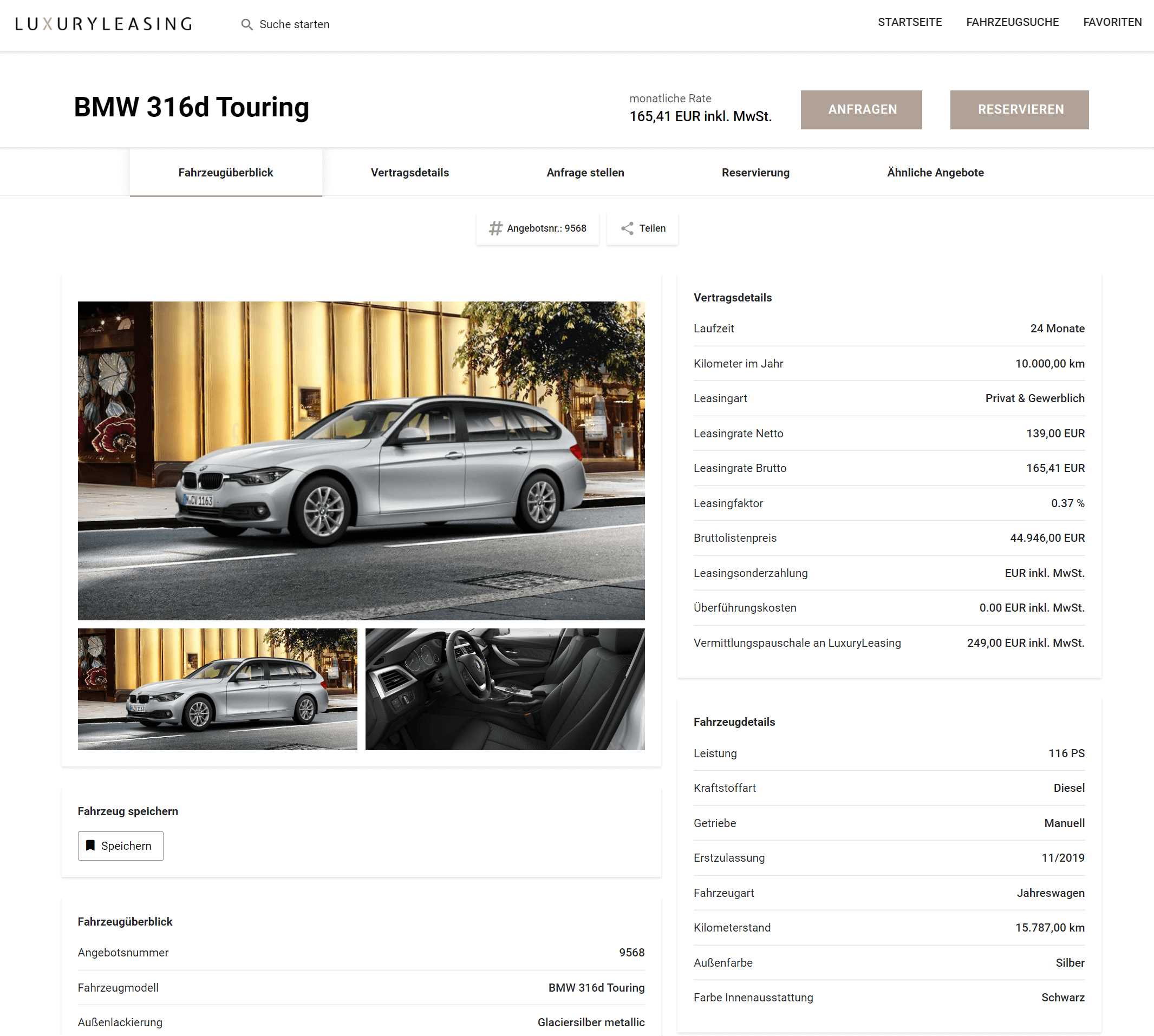Screen dimensions: 1154x1036
Task: Click the 'Jahreswagen' Fahrzeugart value
Action: coord(1051,893)
